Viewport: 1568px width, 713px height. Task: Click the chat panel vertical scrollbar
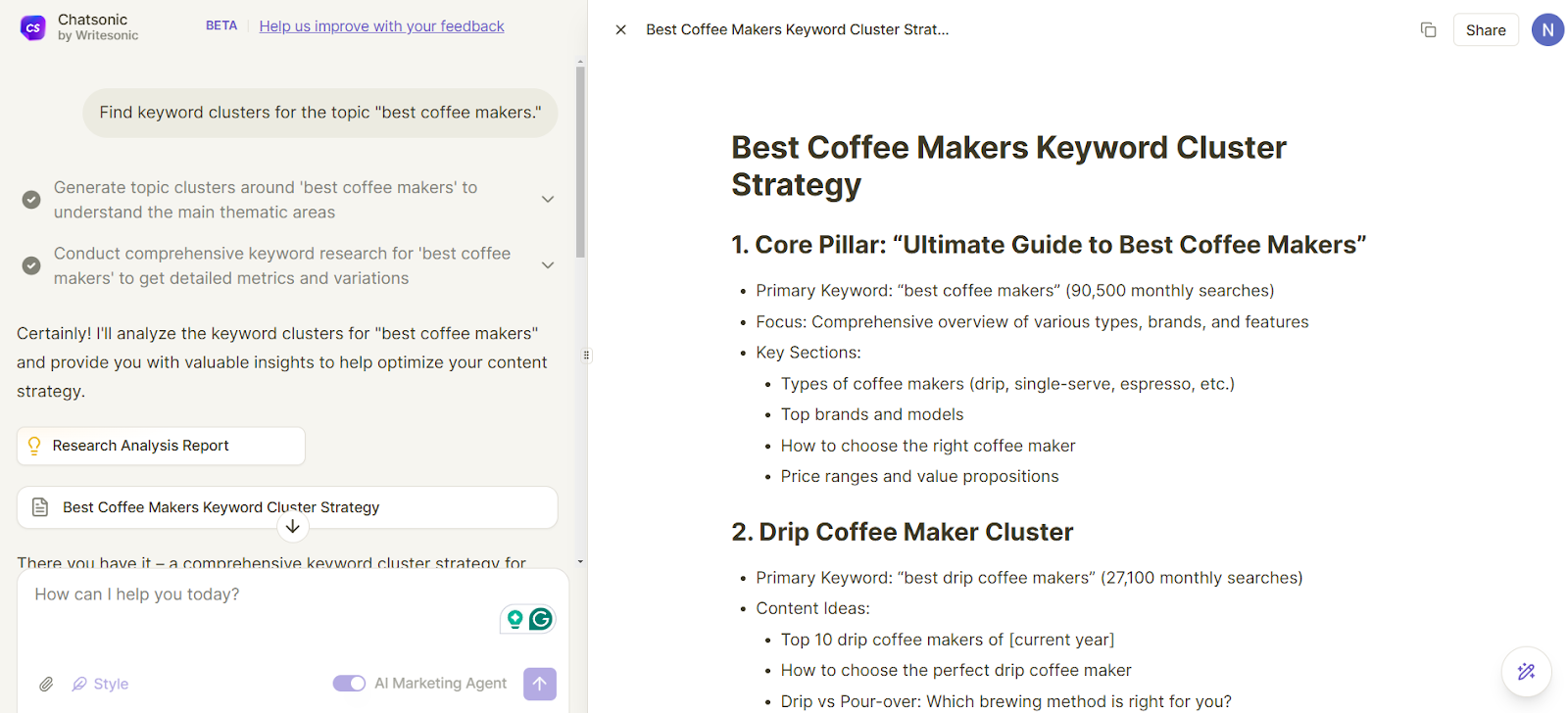click(580, 162)
